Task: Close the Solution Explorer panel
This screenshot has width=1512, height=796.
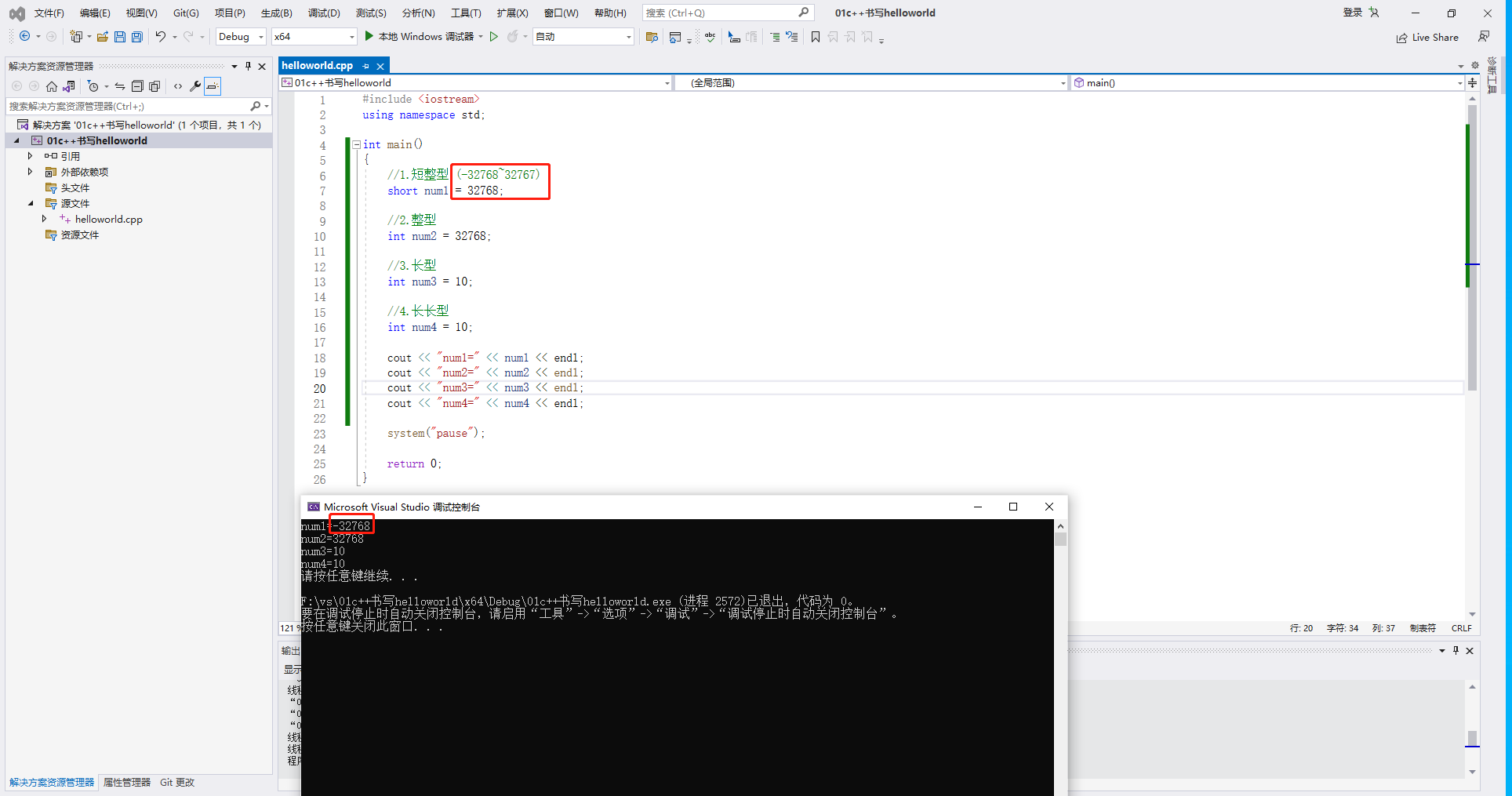Action: point(262,66)
